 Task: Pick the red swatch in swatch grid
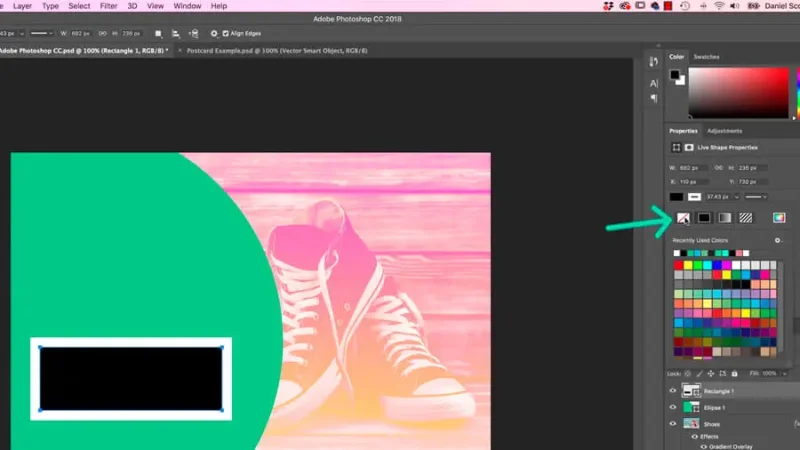[x=678, y=265]
